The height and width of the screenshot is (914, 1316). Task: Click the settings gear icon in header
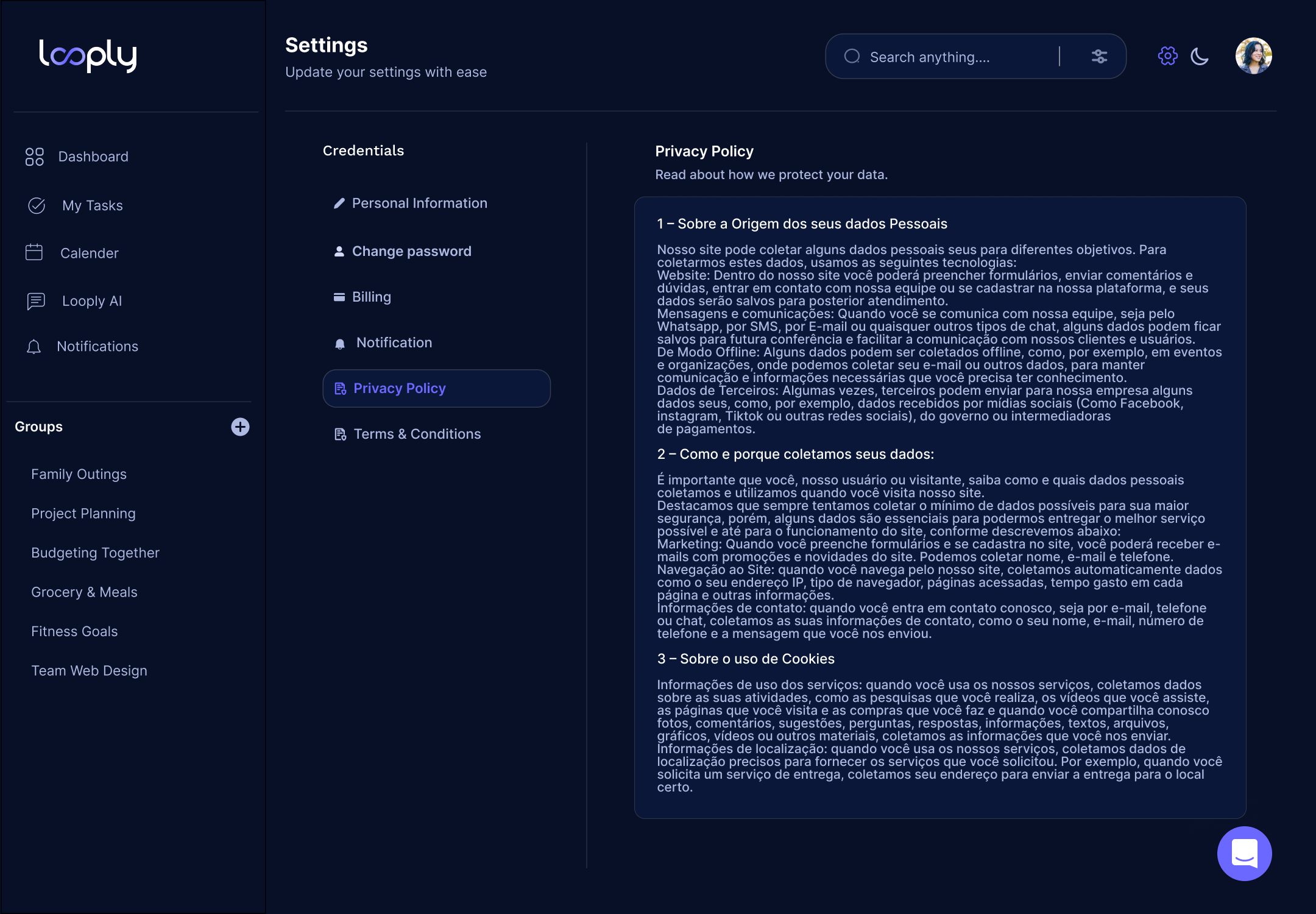tap(1167, 56)
